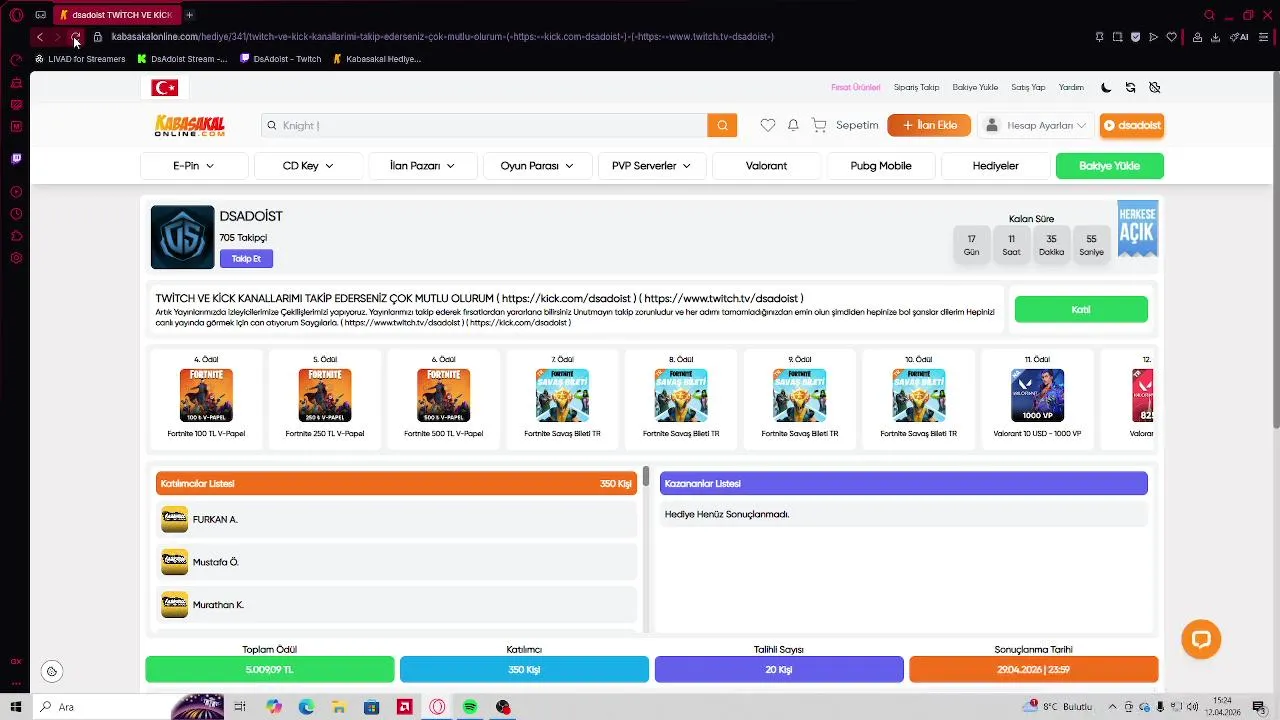Open File Explorer from taskbar
1280x720 pixels.
(x=339, y=707)
